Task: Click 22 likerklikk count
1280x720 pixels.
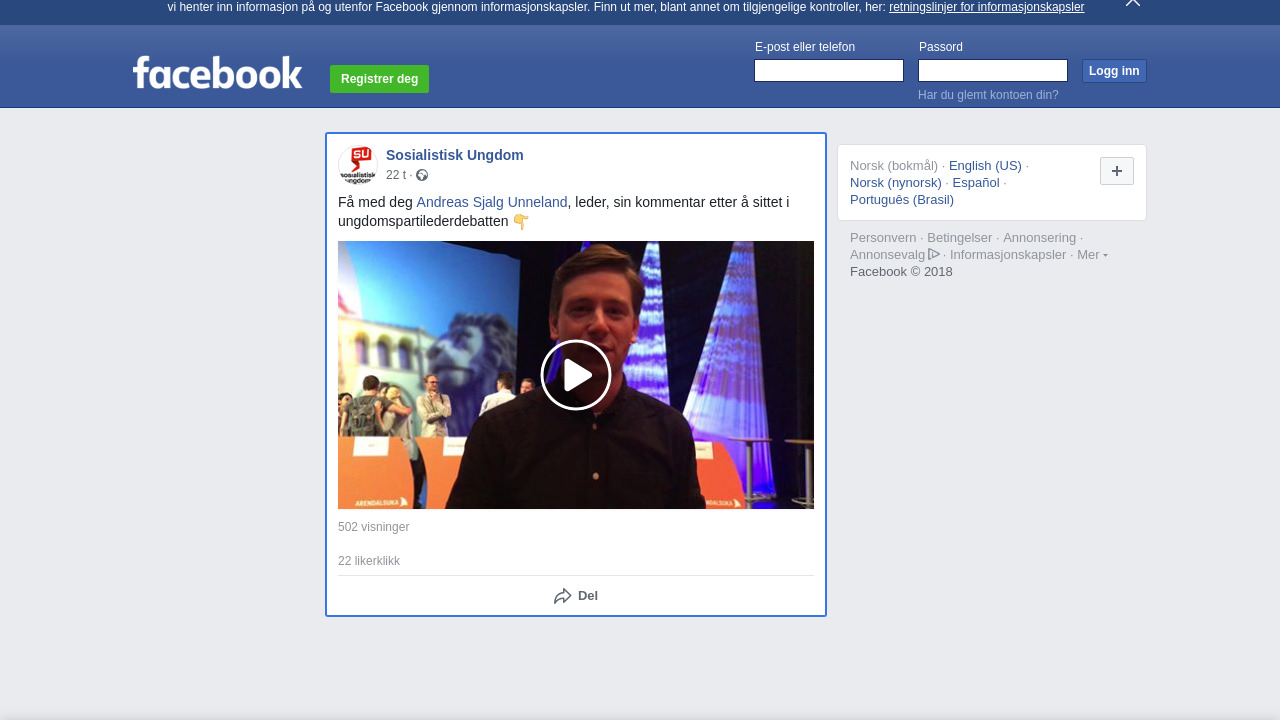Action: [369, 561]
